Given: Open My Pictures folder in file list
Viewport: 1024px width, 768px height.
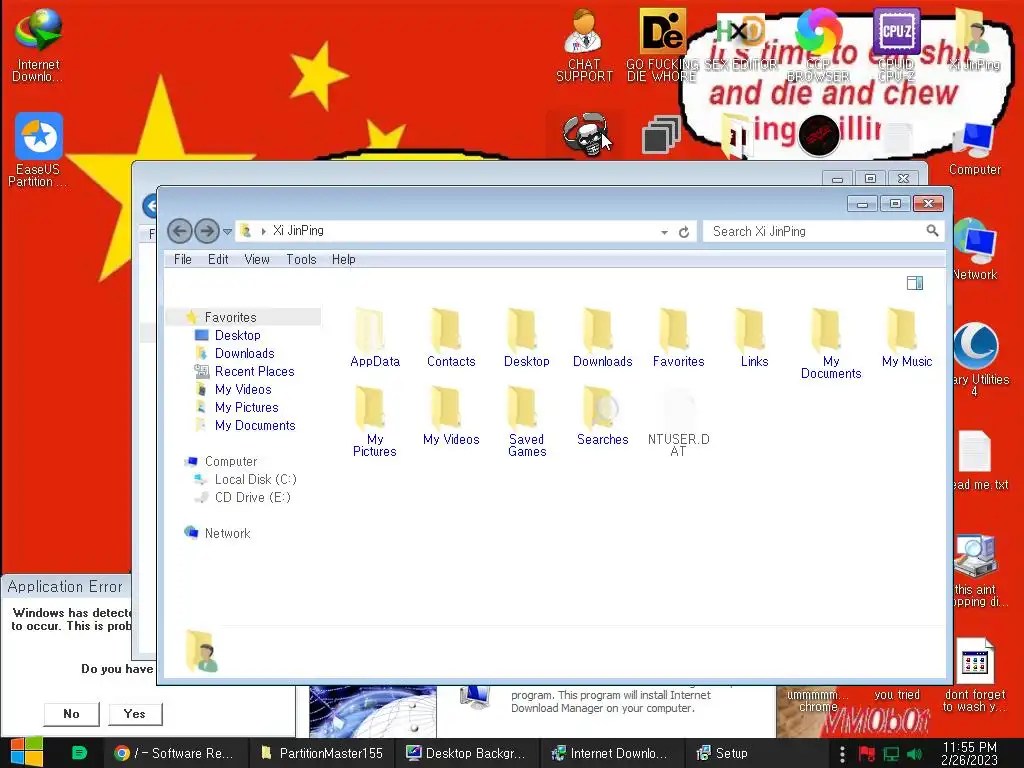Looking at the screenshot, I should coord(374,422).
